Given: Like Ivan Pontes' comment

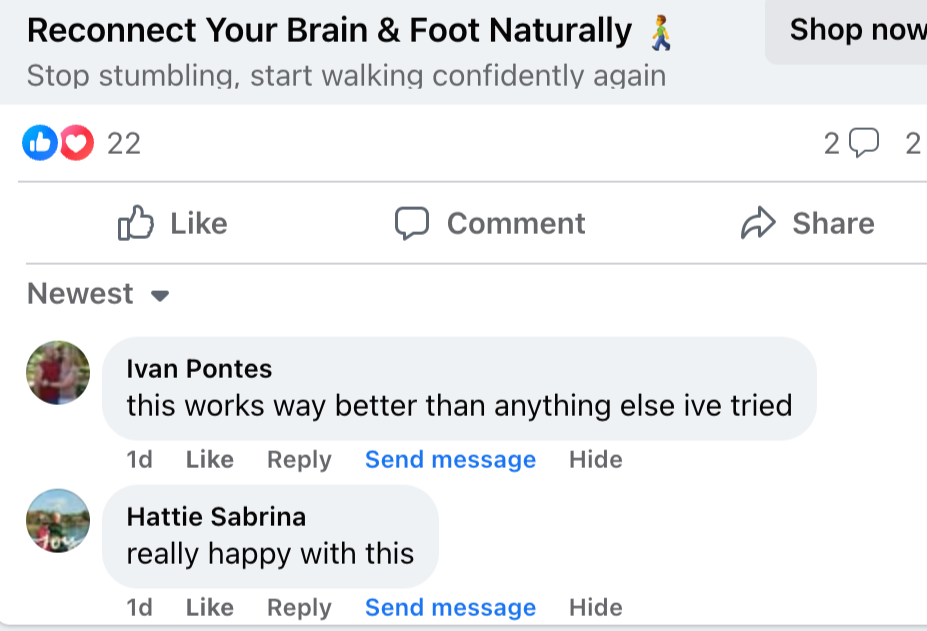Looking at the screenshot, I should 210,460.
